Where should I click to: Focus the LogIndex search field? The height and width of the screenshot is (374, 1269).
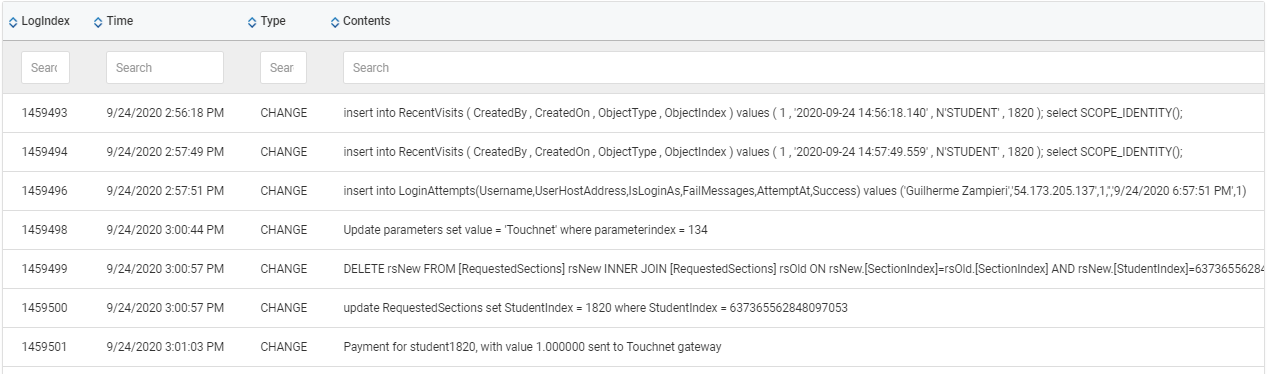pyautogui.click(x=45, y=68)
